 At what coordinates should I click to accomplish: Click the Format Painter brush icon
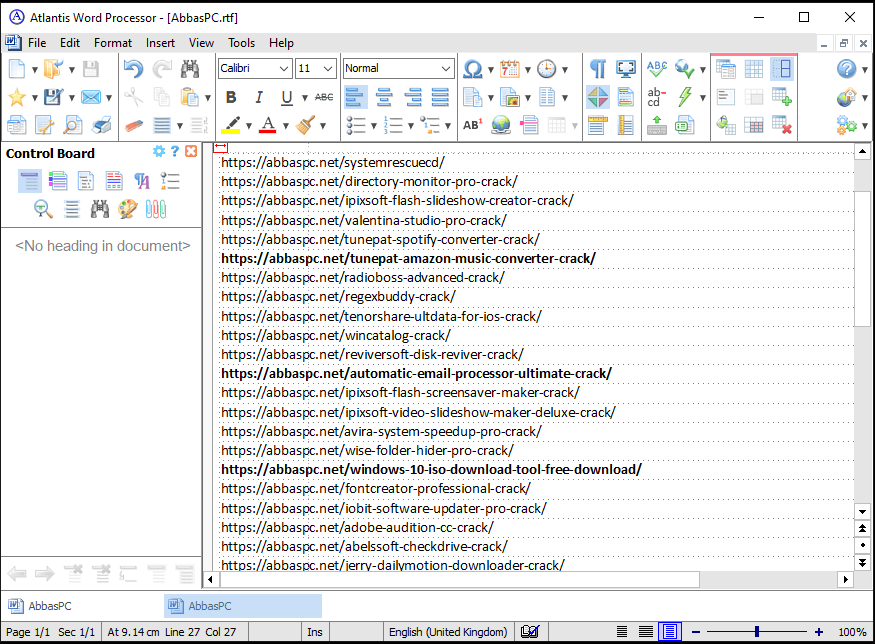(x=305, y=125)
